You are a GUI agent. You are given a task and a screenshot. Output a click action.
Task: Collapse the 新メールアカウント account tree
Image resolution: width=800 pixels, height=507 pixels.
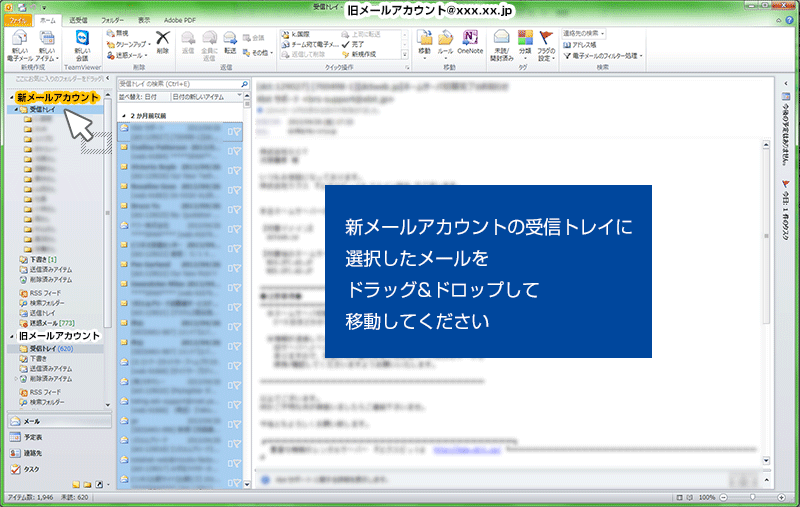click(11, 97)
